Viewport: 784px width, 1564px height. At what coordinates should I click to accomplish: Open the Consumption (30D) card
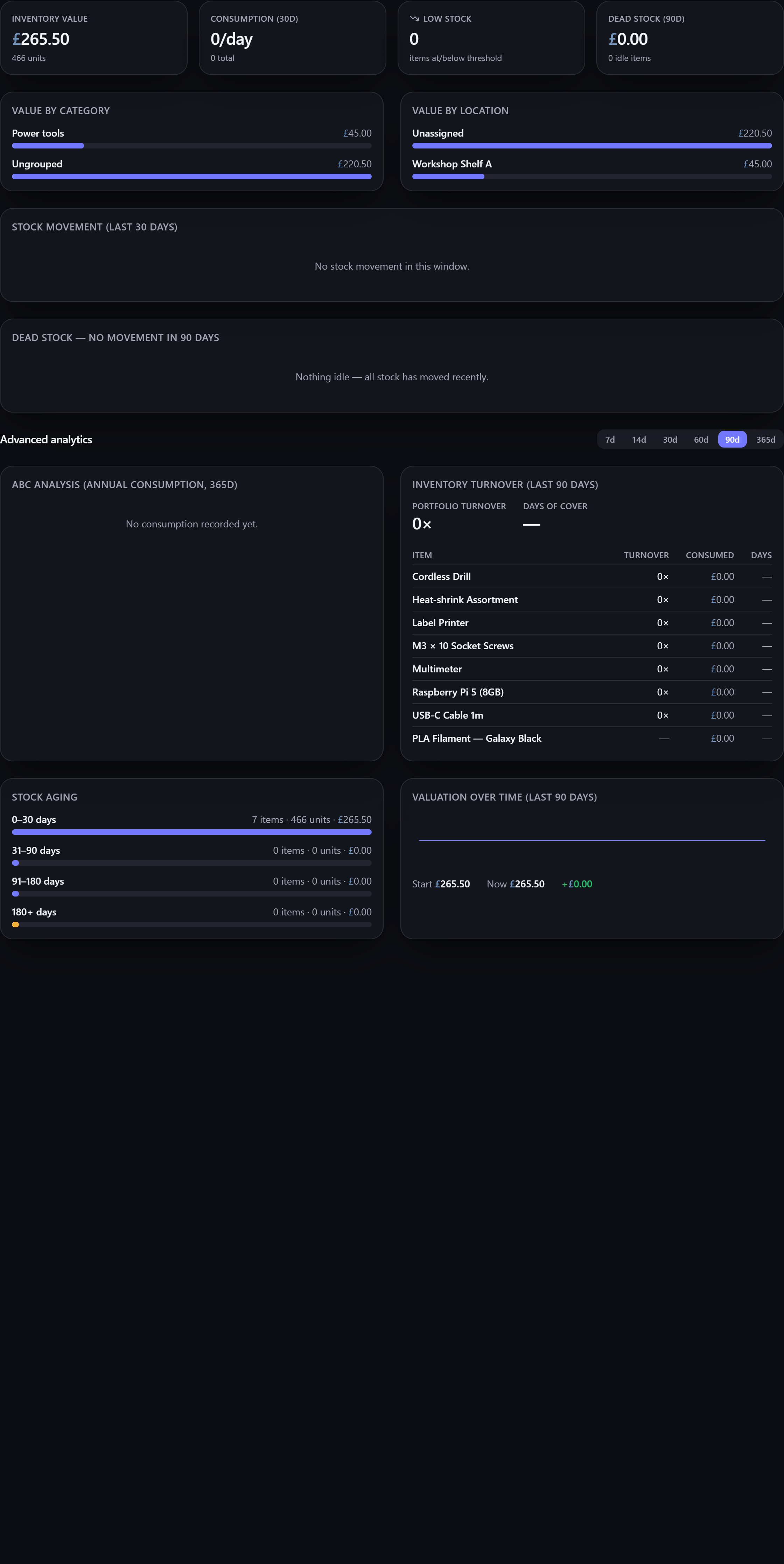[293, 37]
